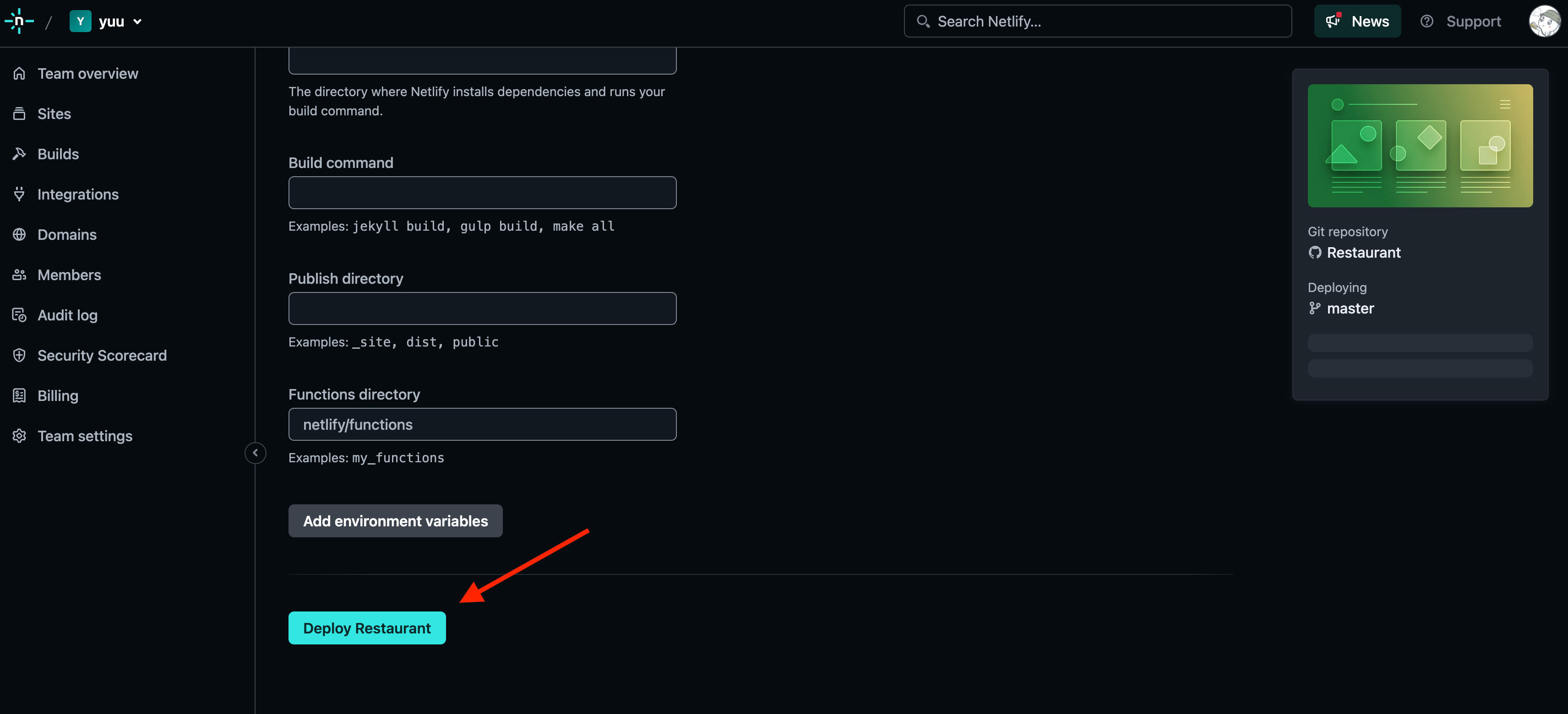Click the Support question mark icon
The width and height of the screenshot is (1568, 714).
[x=1427, y=22]
